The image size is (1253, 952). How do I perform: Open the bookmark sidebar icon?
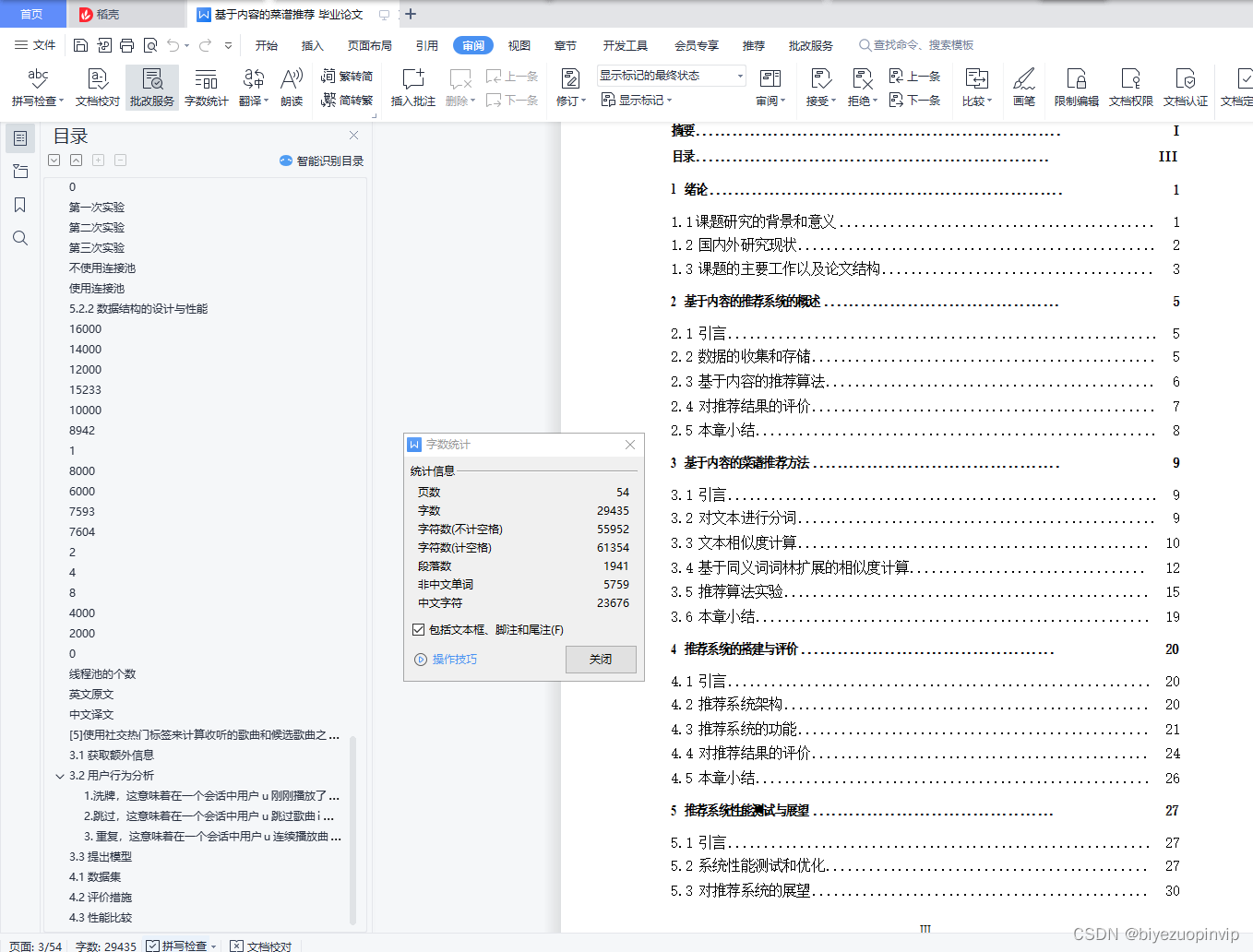pyautogui.click(x=20, y=205)
